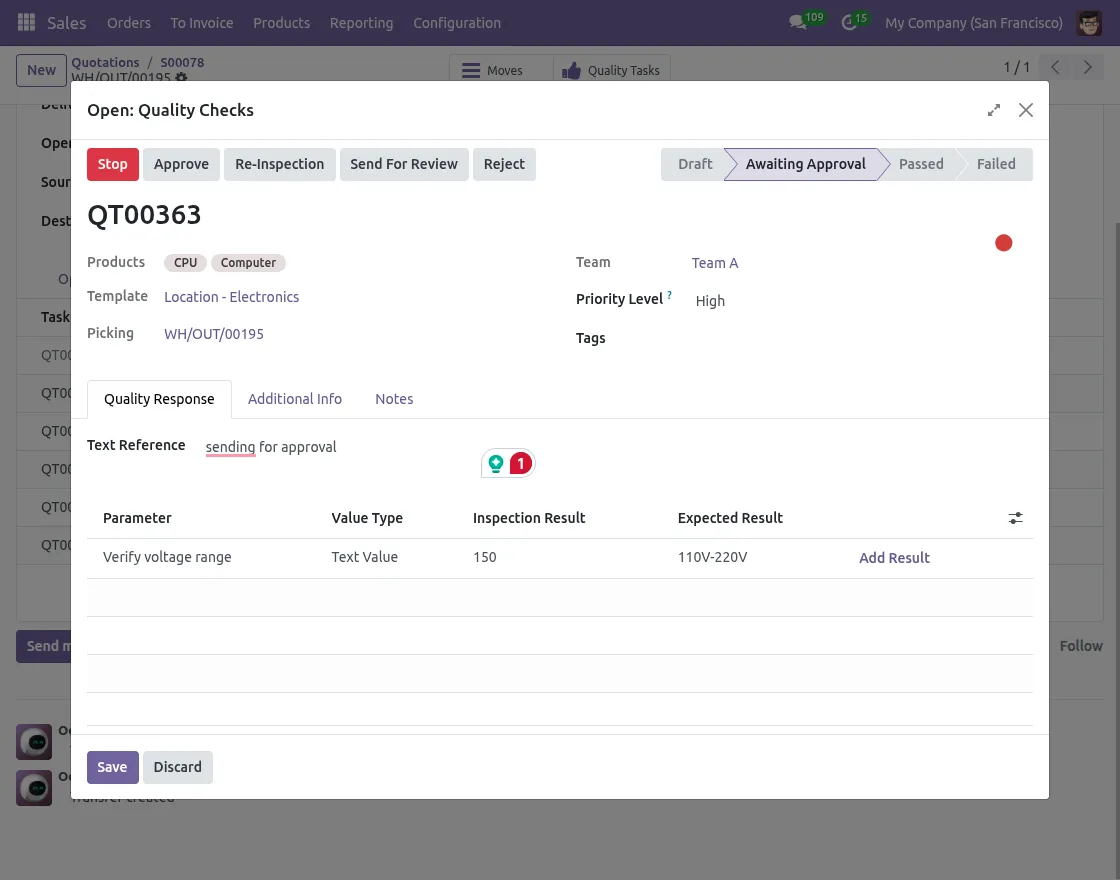This screenshot has height=880, width=1120.
Task: Click Add Result link in row
Action: [894, 558]
